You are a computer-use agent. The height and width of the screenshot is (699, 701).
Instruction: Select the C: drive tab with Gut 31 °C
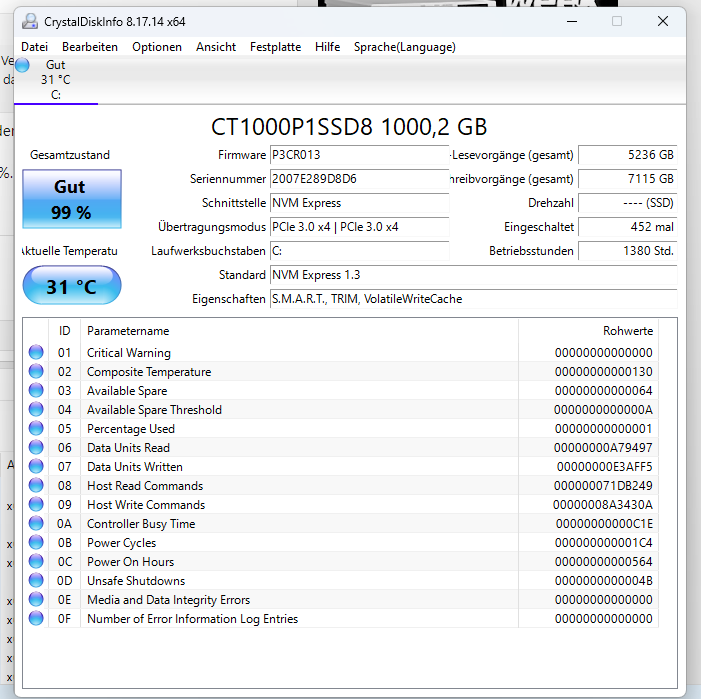(56, 80)
